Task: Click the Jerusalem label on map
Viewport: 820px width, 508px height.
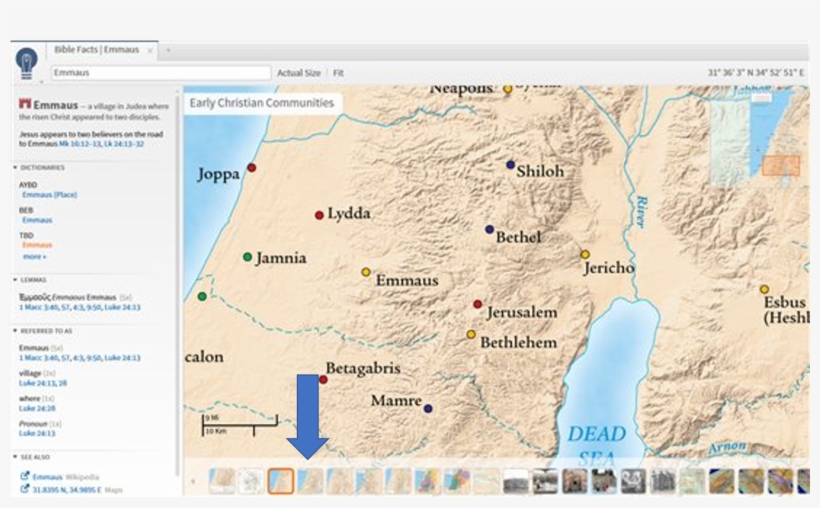Action: [x=522, y=312]
